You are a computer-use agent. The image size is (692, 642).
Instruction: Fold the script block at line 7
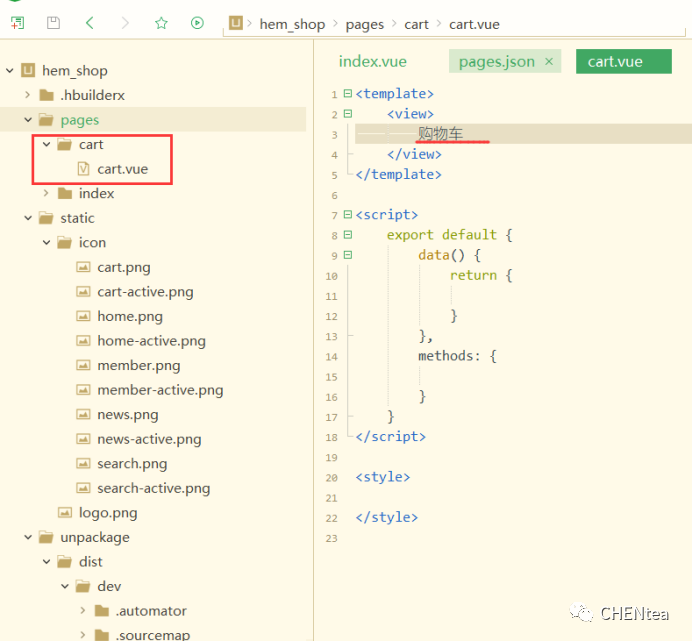point(347,215)
